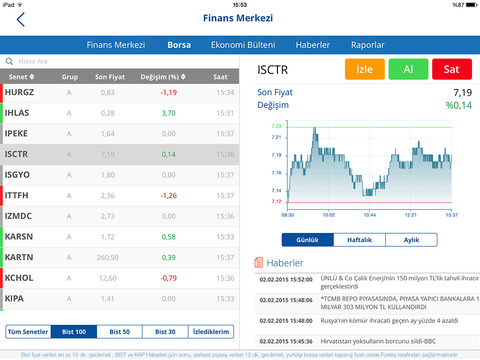The height and width of the screenshot is (360, 480).
Task: Filter list by Bist 100
Action: pyautogui.click(x=74, y=332)
